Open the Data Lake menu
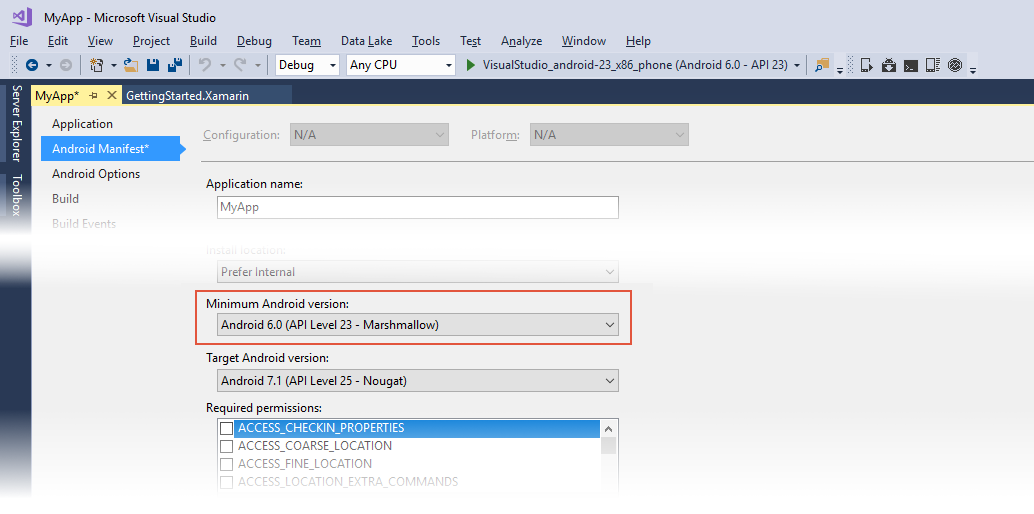This screenshot has width=1034, height=514. click(x=366, y=41)
